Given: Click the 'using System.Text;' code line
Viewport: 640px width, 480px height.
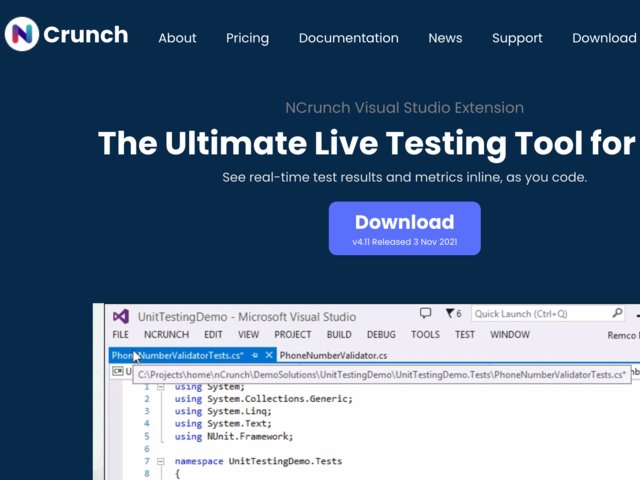Looking at the screenshot, I should (223, 424).
